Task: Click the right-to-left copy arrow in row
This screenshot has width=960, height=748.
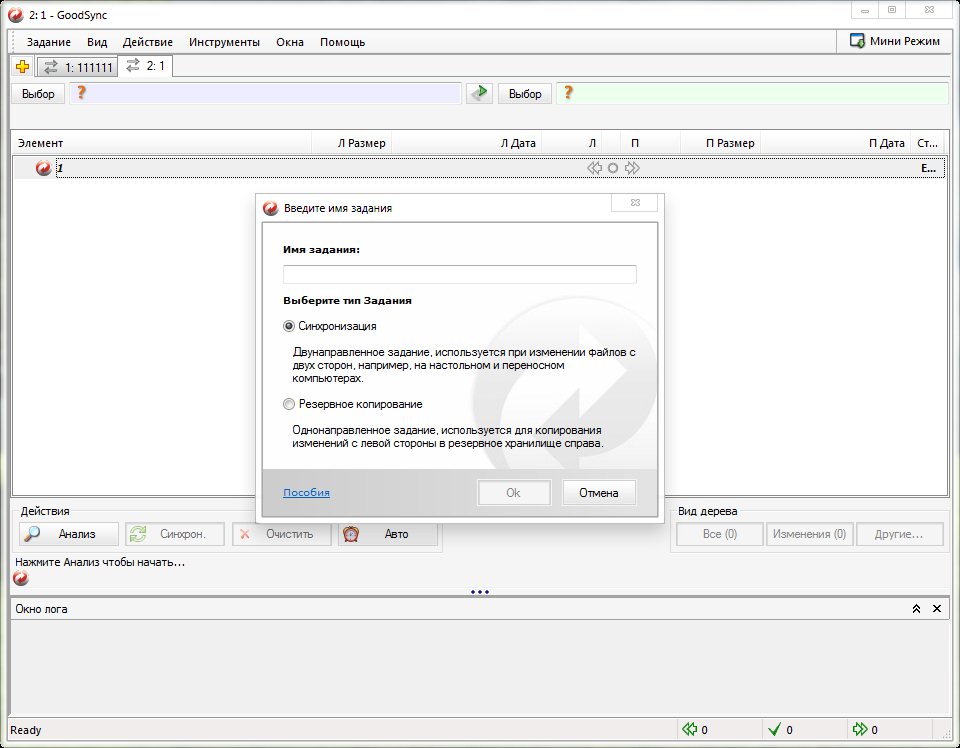Action: coord(595,169)
